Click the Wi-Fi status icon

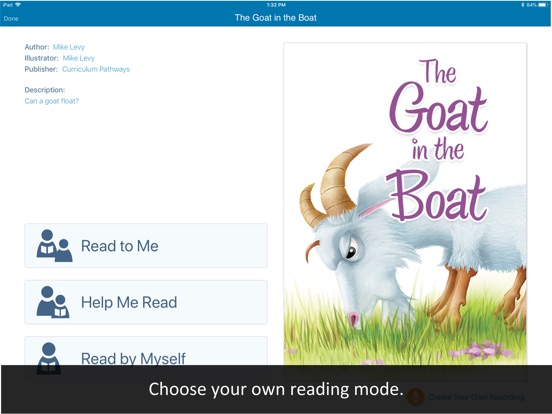click(x=18, y=5)
